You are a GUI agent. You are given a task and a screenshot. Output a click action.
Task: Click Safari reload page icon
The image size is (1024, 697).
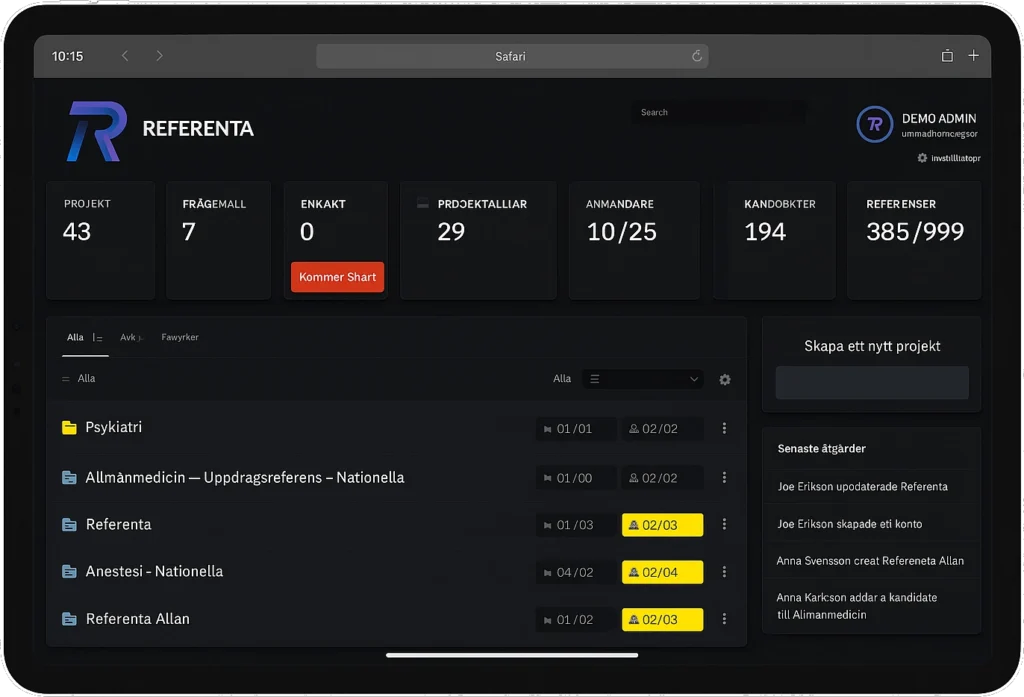pyautogui.click(x=697, y=57)
